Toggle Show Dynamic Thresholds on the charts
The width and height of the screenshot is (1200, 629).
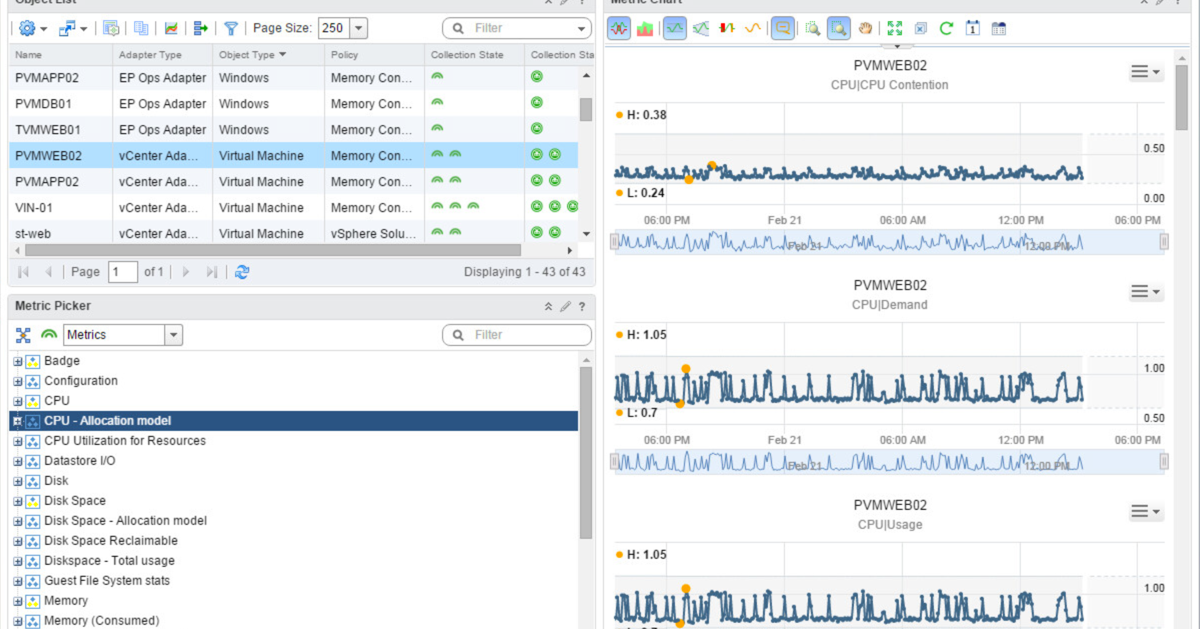(x=672, y=29)
